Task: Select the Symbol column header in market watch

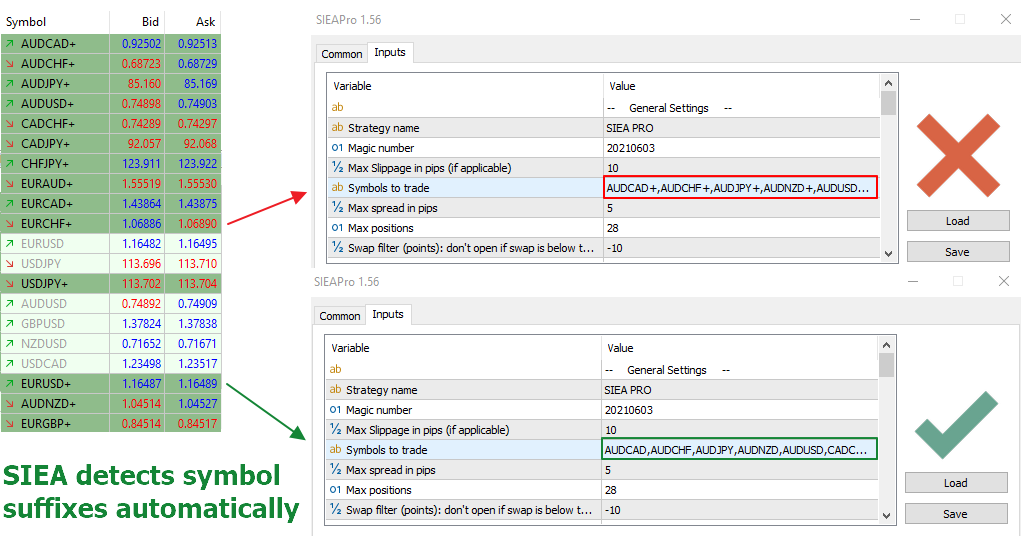Action: (55, 22)
